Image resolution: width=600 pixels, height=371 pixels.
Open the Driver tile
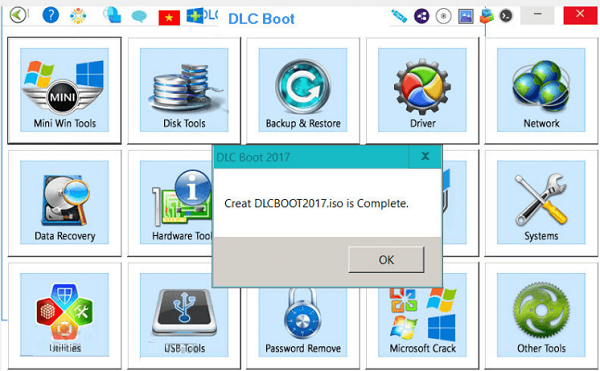(x=422, y=90)
